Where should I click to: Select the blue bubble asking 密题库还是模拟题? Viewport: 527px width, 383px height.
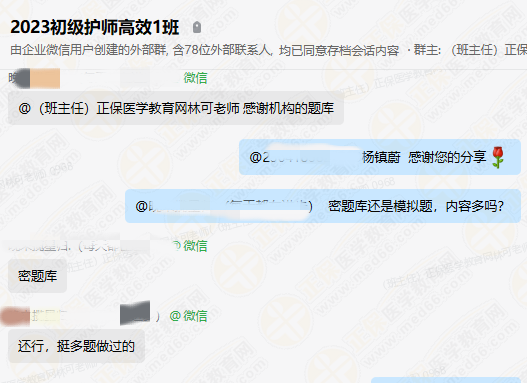point(323,206)
